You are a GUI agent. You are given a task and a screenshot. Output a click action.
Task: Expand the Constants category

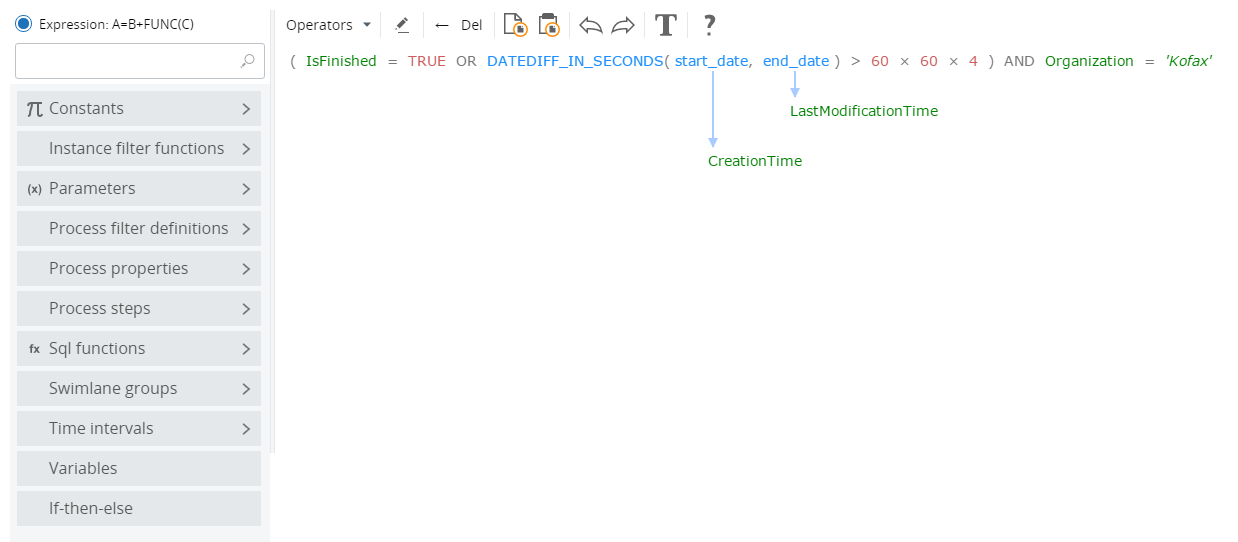pos(139,108)
